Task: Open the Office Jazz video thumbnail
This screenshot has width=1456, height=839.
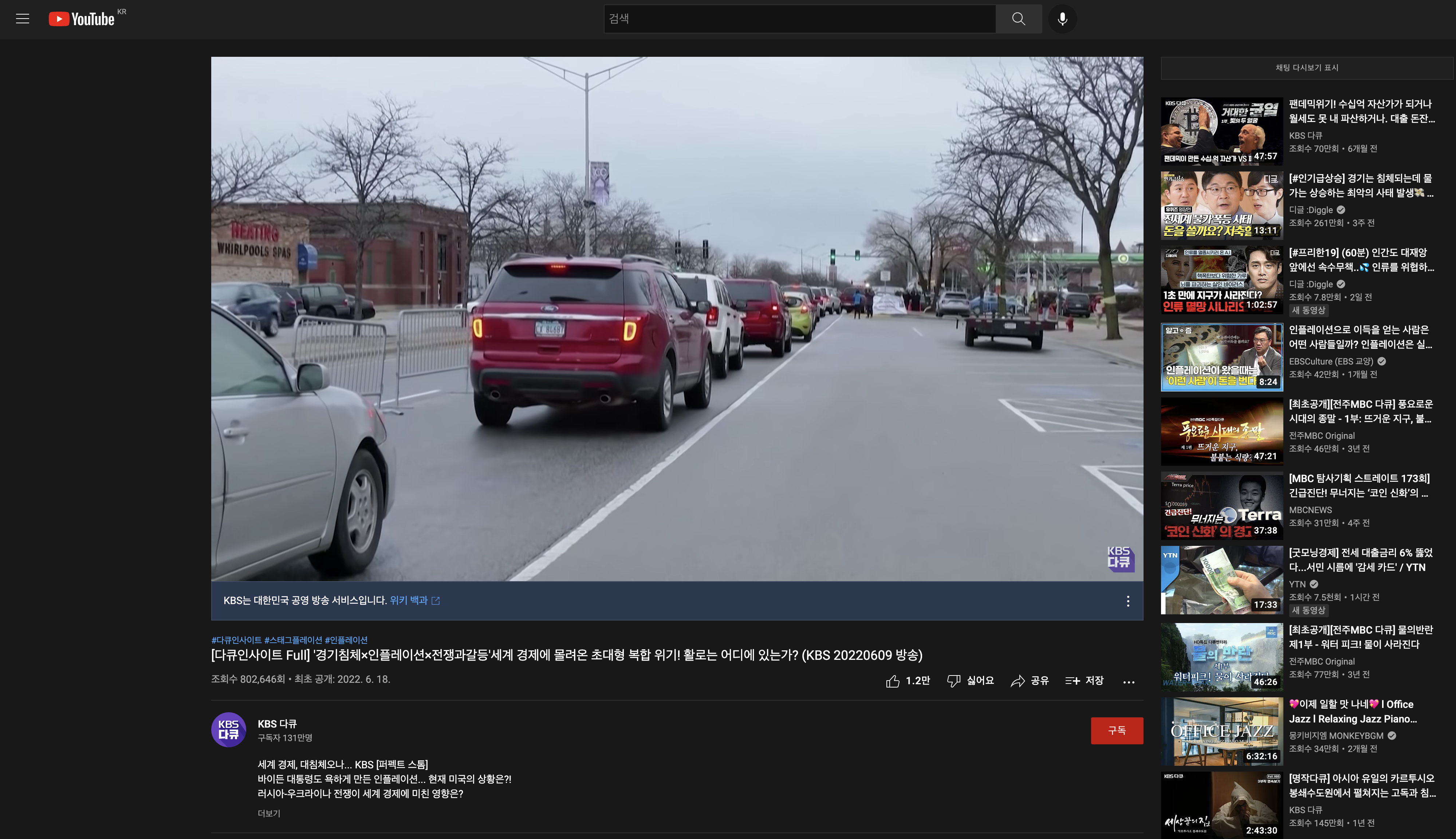Action: click(x=1221, y=731)
